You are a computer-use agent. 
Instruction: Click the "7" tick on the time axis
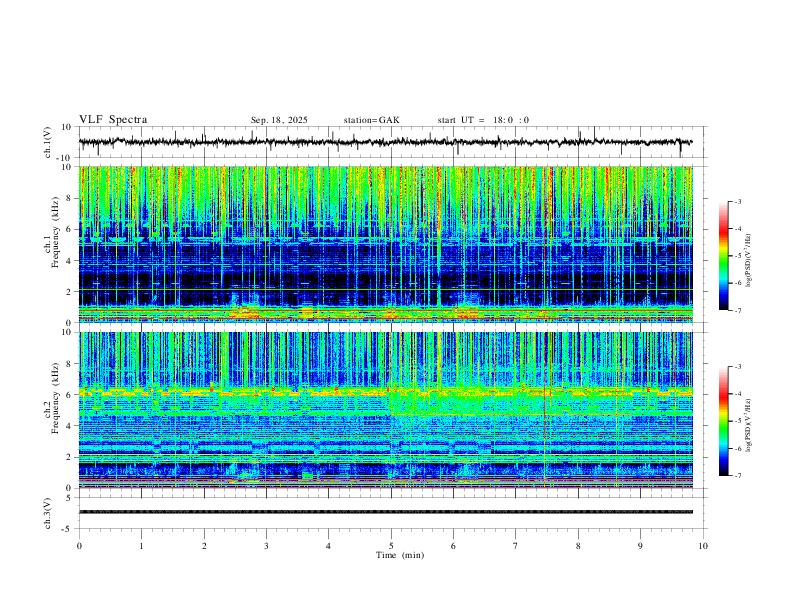point(516,546)
